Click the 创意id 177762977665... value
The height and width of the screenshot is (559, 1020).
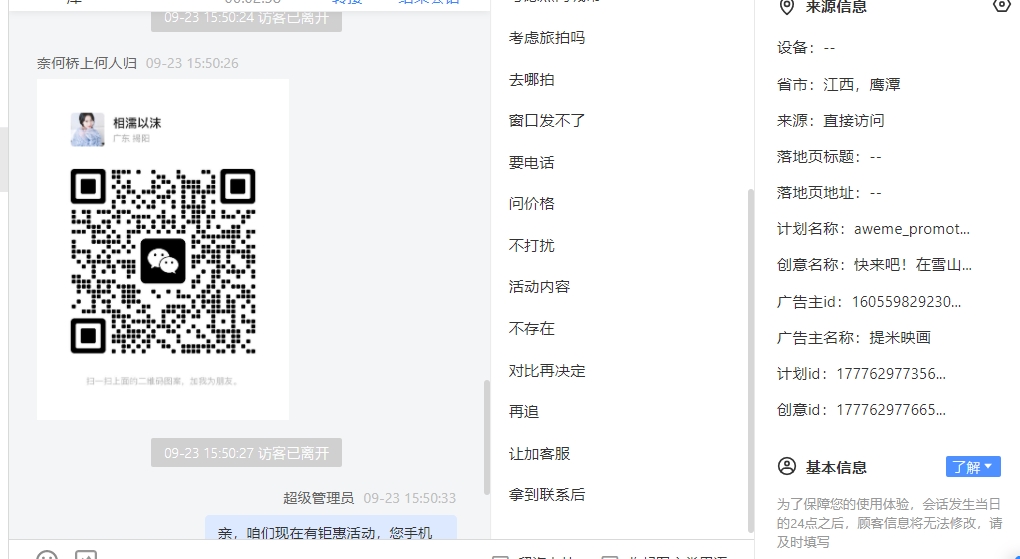pyautogui.click(x=891, y=410)
